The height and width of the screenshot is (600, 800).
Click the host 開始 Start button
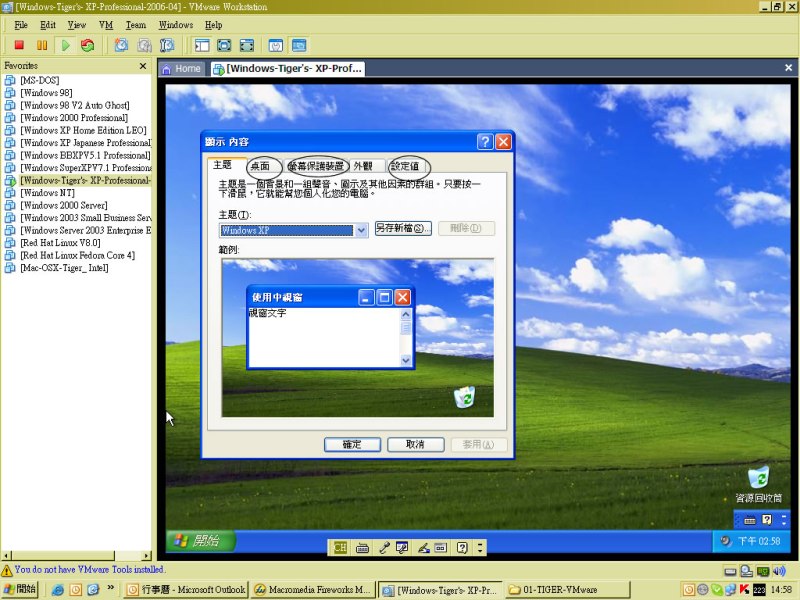click(20, 589)
